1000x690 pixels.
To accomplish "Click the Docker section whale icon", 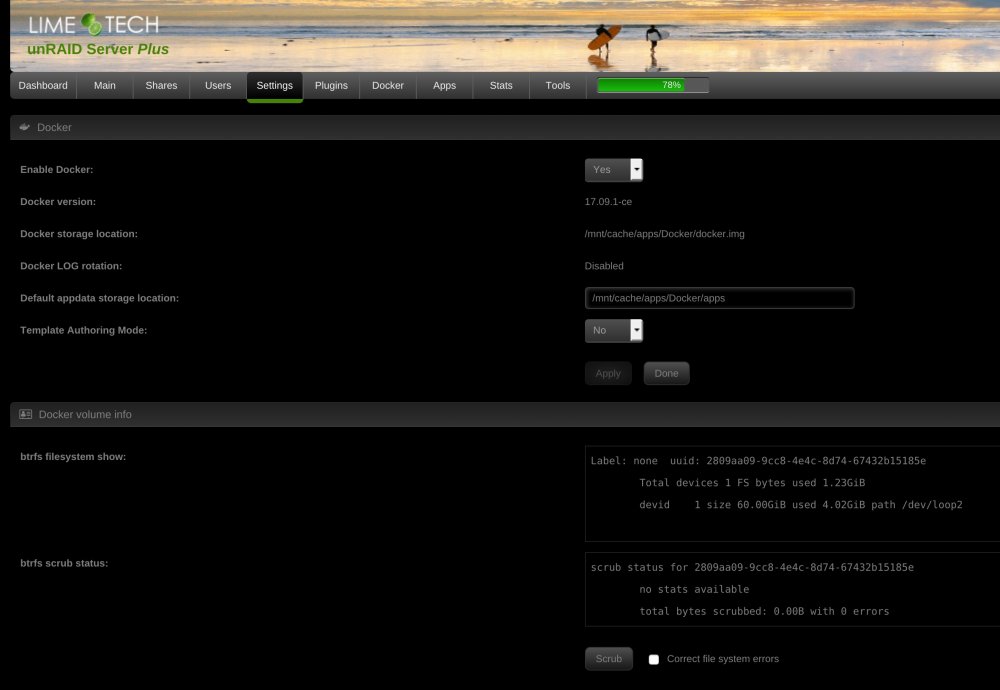I will pyautogui.click(x=25, y=127).
